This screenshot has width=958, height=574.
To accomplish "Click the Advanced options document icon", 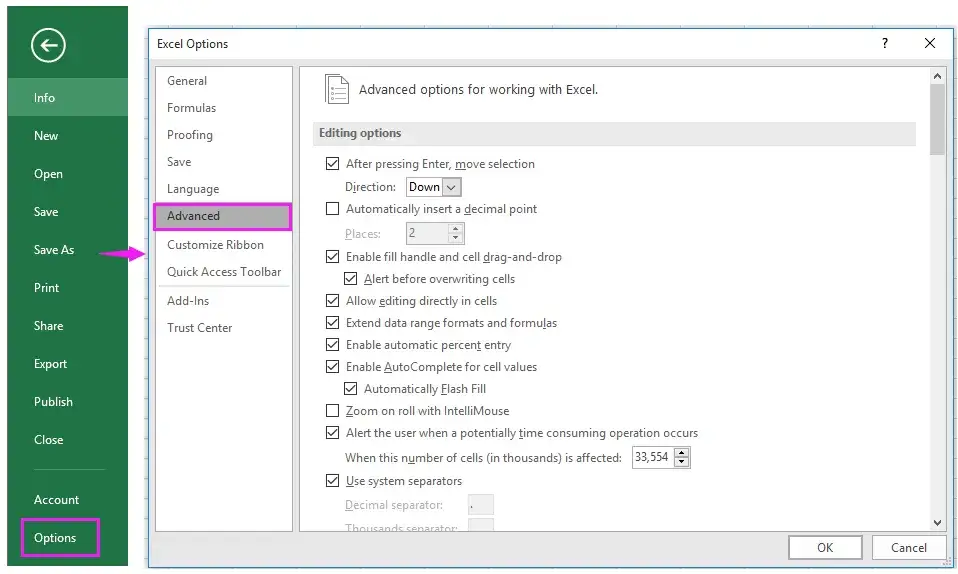I will coord(338,89).
